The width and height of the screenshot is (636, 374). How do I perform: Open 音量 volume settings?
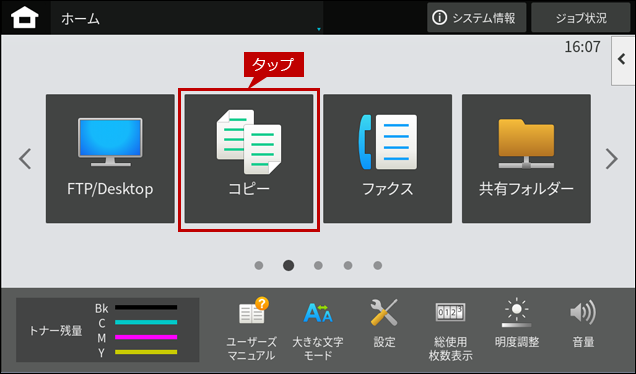tap(583, 324)
